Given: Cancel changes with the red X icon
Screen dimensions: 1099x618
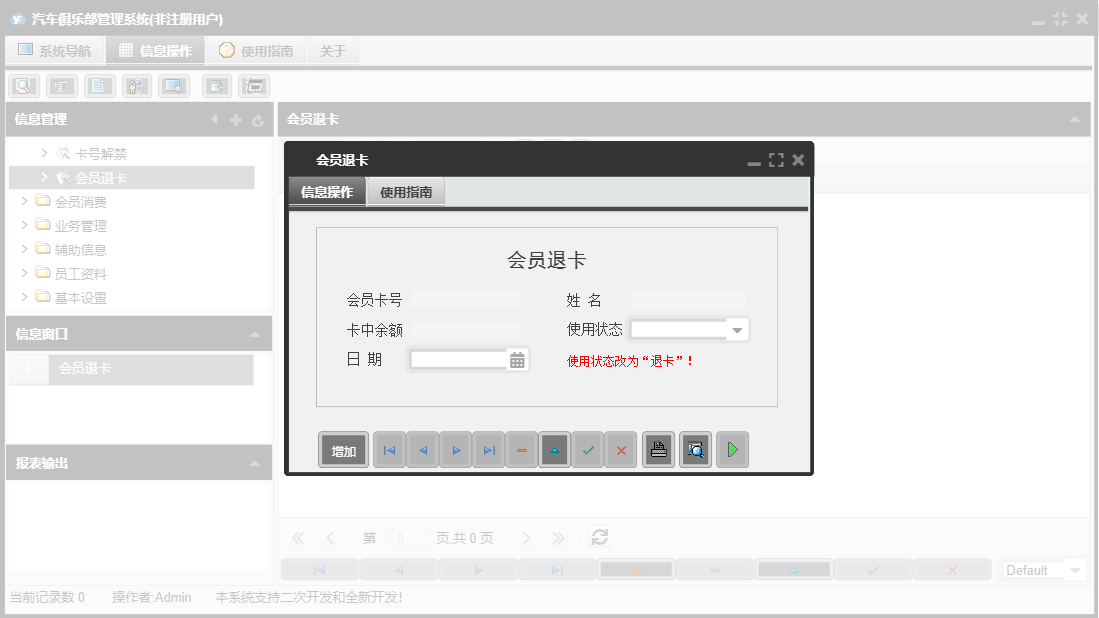Looking at the screenshot, I should [x=620, y=449].
